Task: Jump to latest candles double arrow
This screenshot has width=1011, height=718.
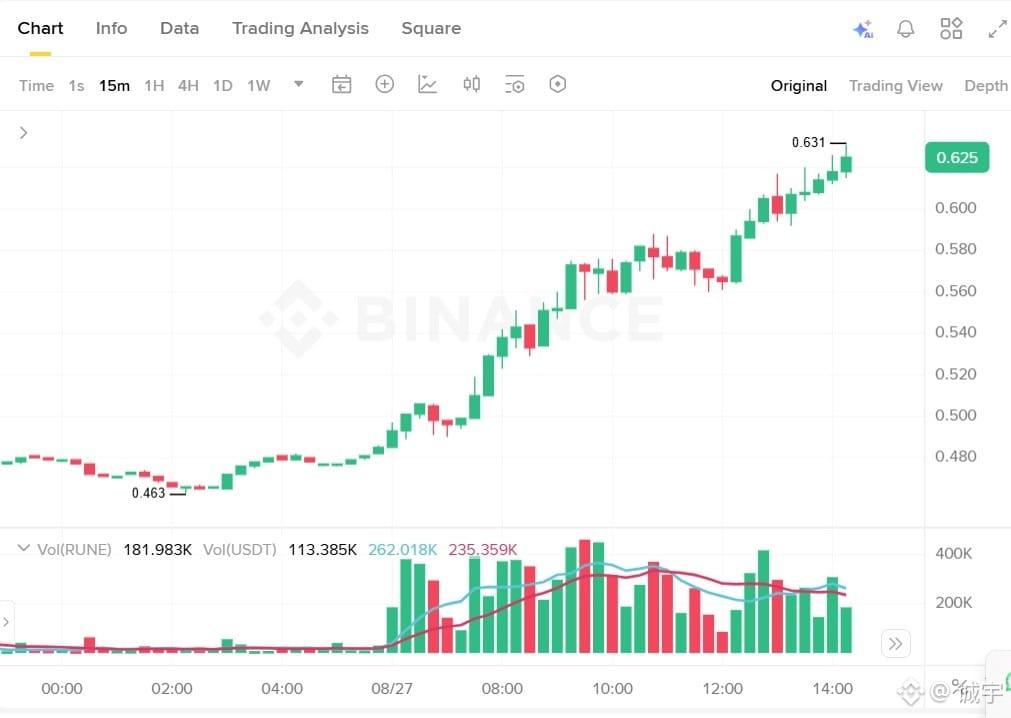Action: click(896, 643)
